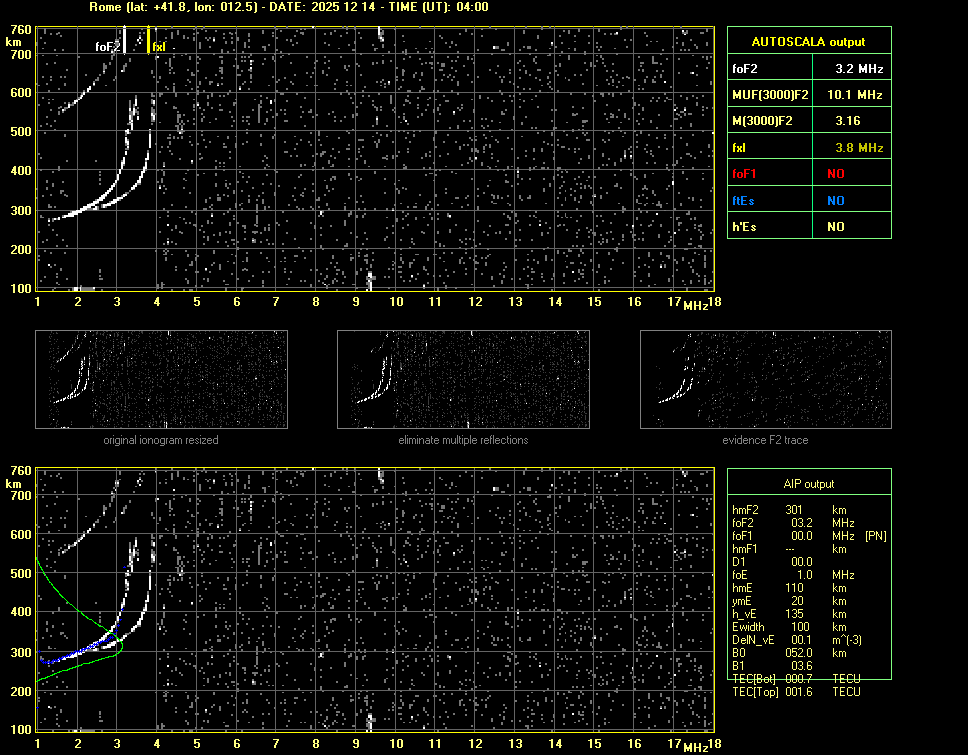The width and height of the screenshot is (968, 755).
Task: Click the M(3000)F2 value 3.16
Action: [848, 121]
